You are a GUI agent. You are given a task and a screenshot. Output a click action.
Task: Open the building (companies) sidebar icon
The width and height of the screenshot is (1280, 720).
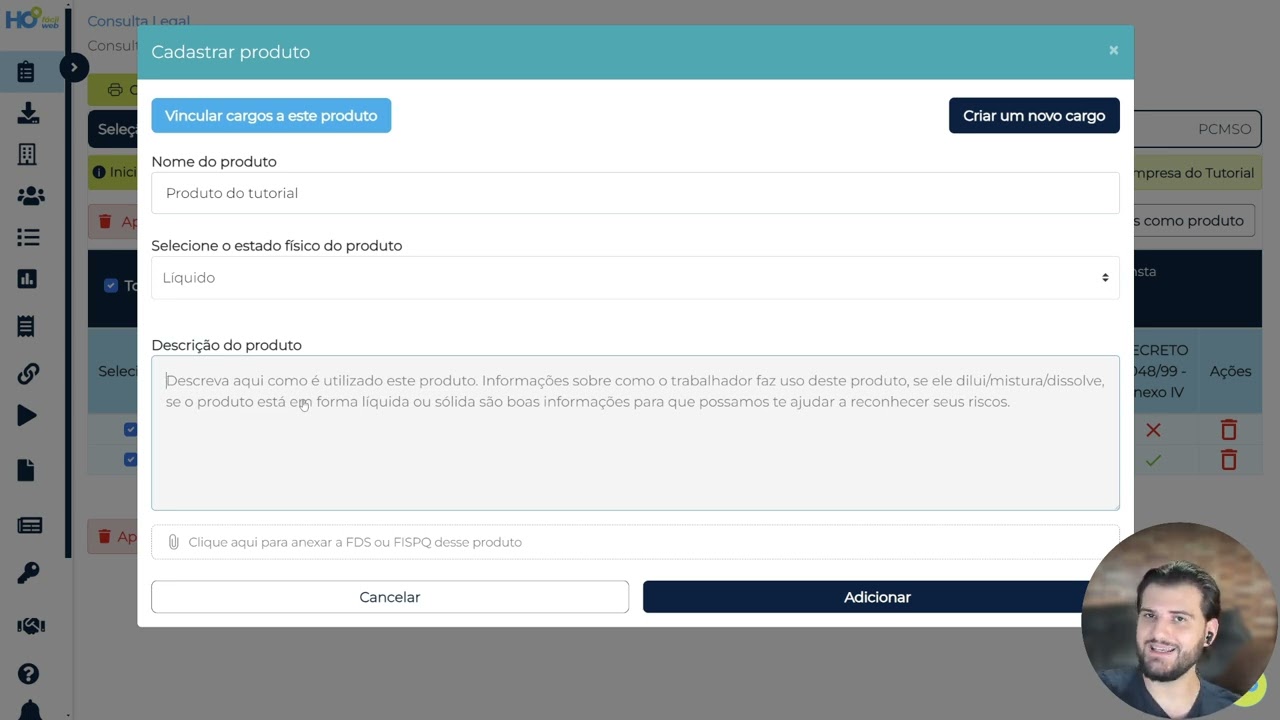[x=27, y=154]
